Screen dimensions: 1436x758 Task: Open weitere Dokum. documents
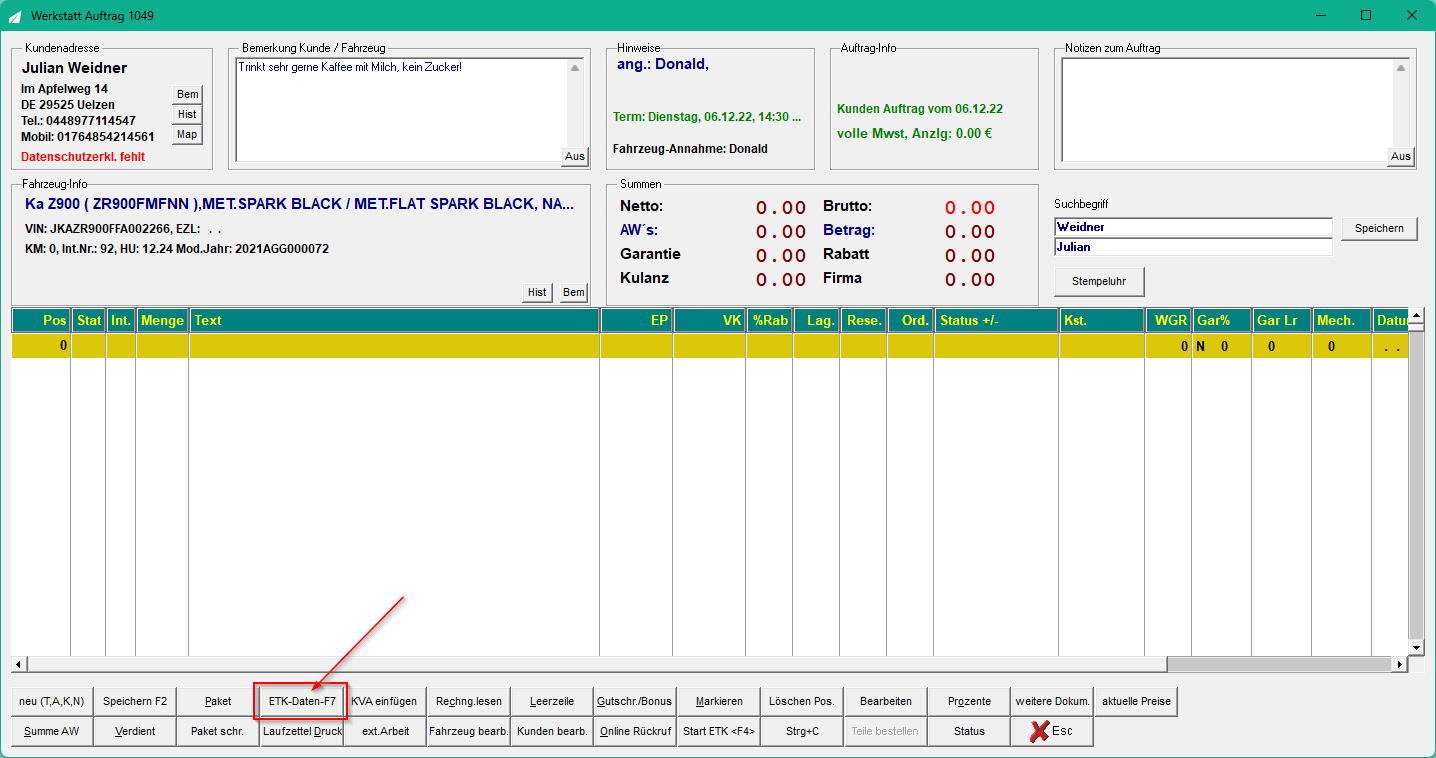coord(1052,701)
